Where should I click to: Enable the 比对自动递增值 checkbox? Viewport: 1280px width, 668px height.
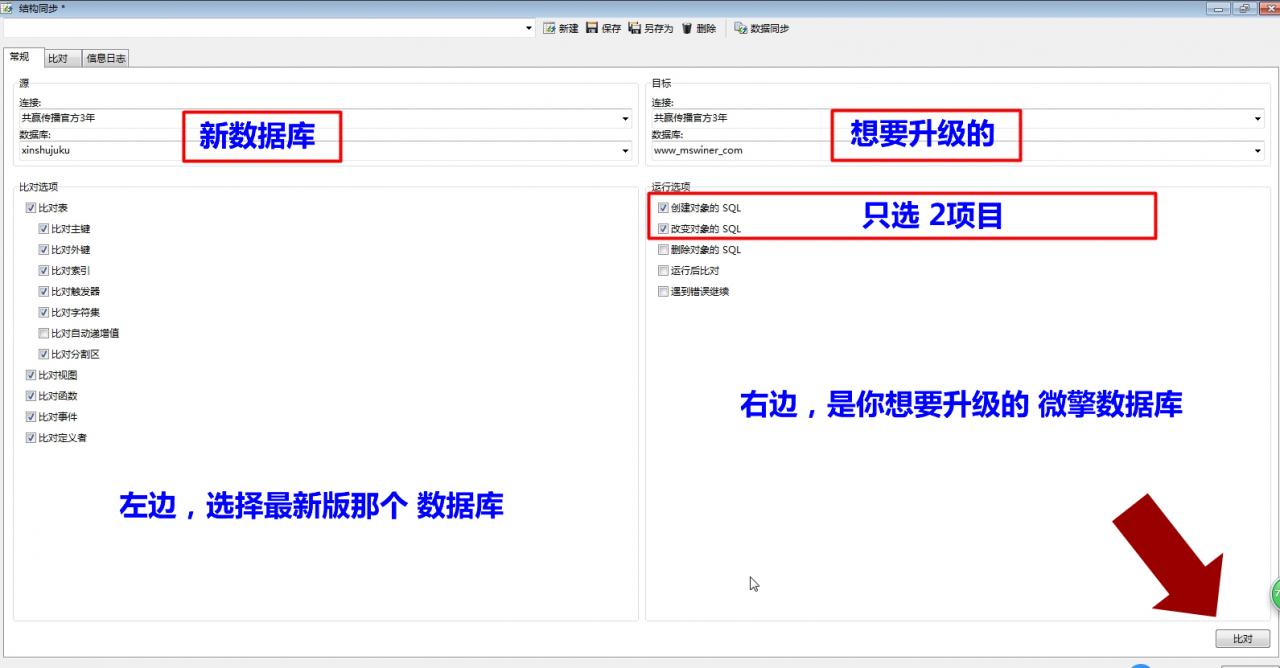[x=44, y=333]
